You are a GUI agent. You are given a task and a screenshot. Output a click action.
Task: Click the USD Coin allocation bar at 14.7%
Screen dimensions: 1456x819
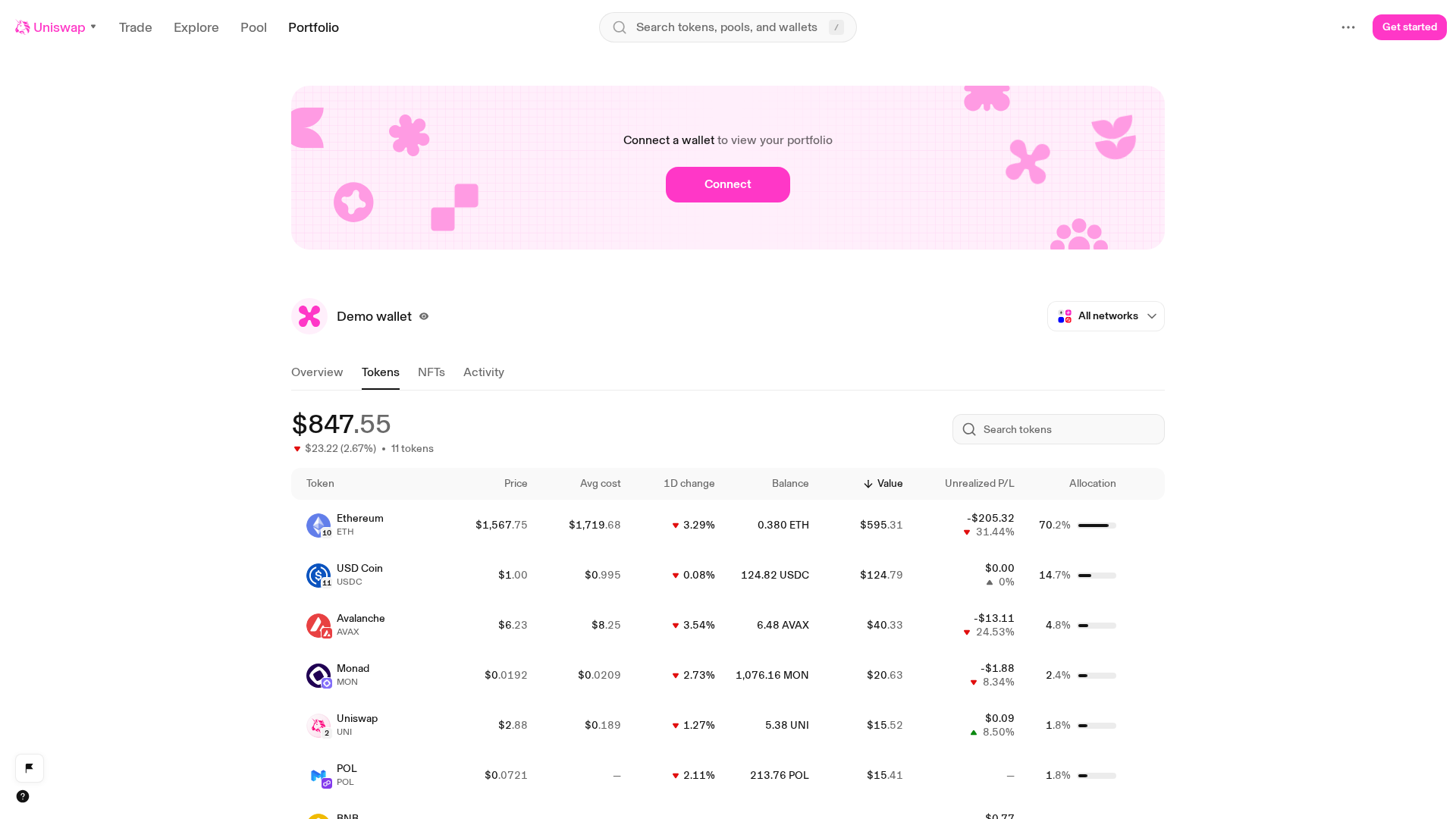pos(1097,576)
